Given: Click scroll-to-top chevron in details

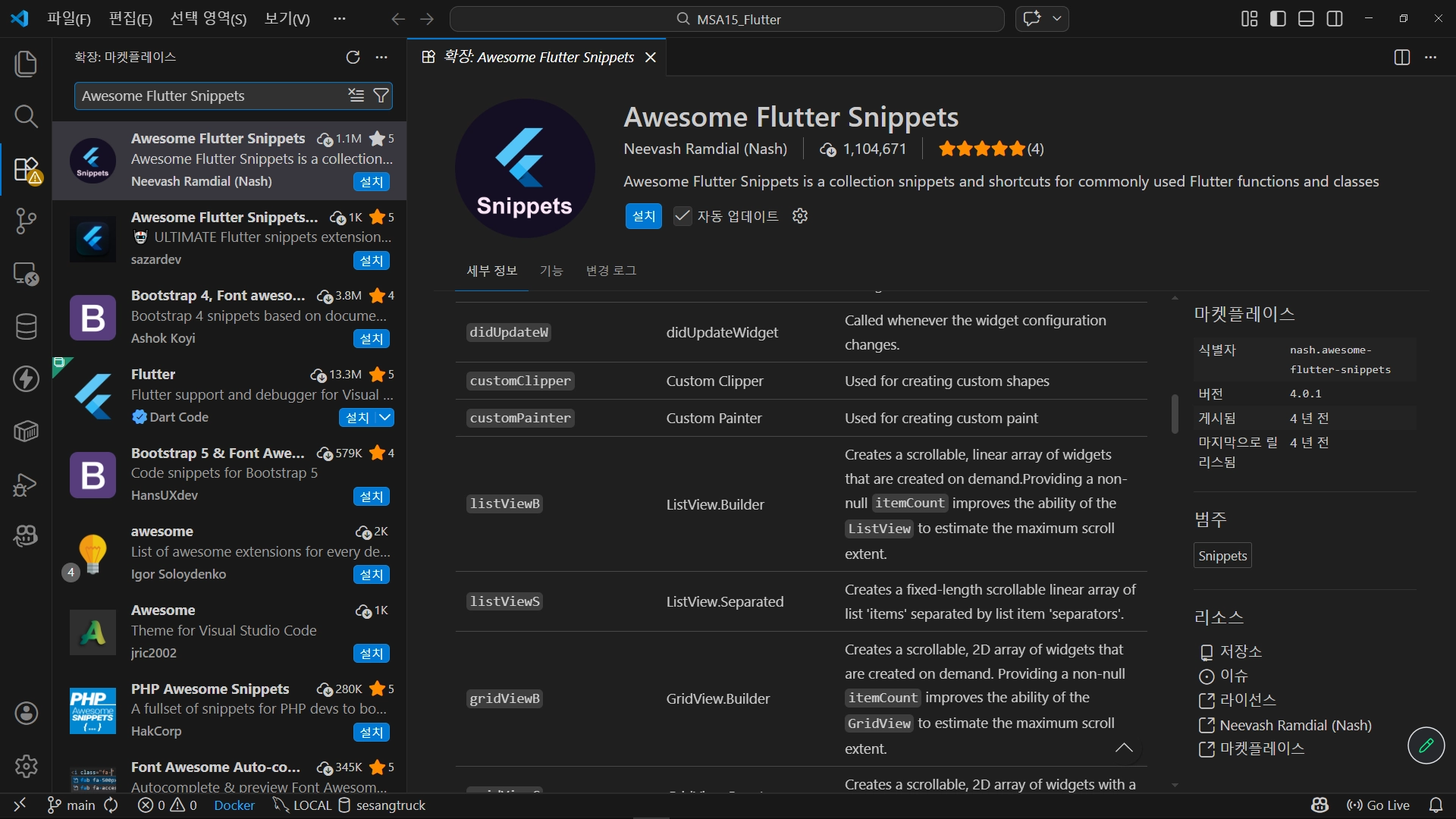Looking at the screenshot, I should [1124, 748].
